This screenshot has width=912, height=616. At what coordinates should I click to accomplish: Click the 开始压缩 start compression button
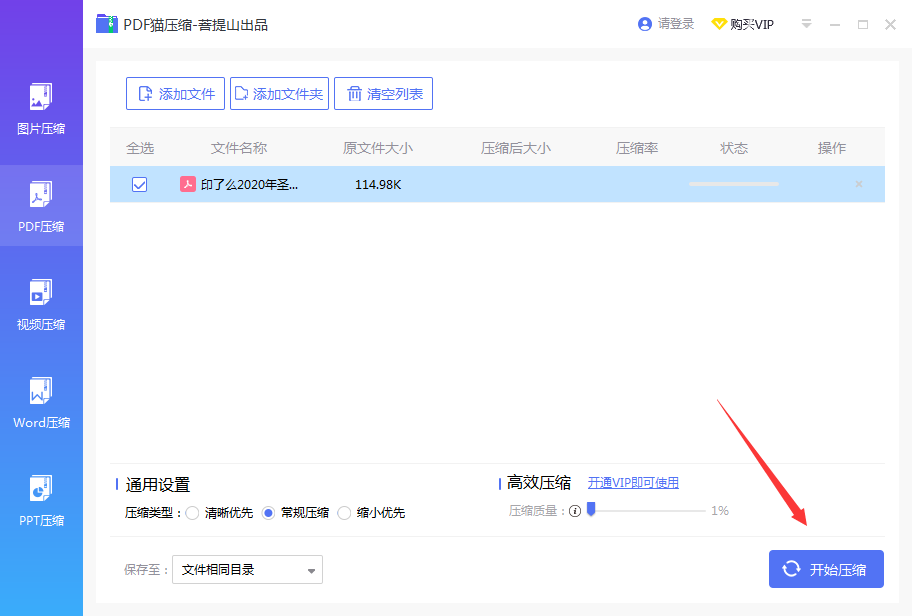point(826,569)
